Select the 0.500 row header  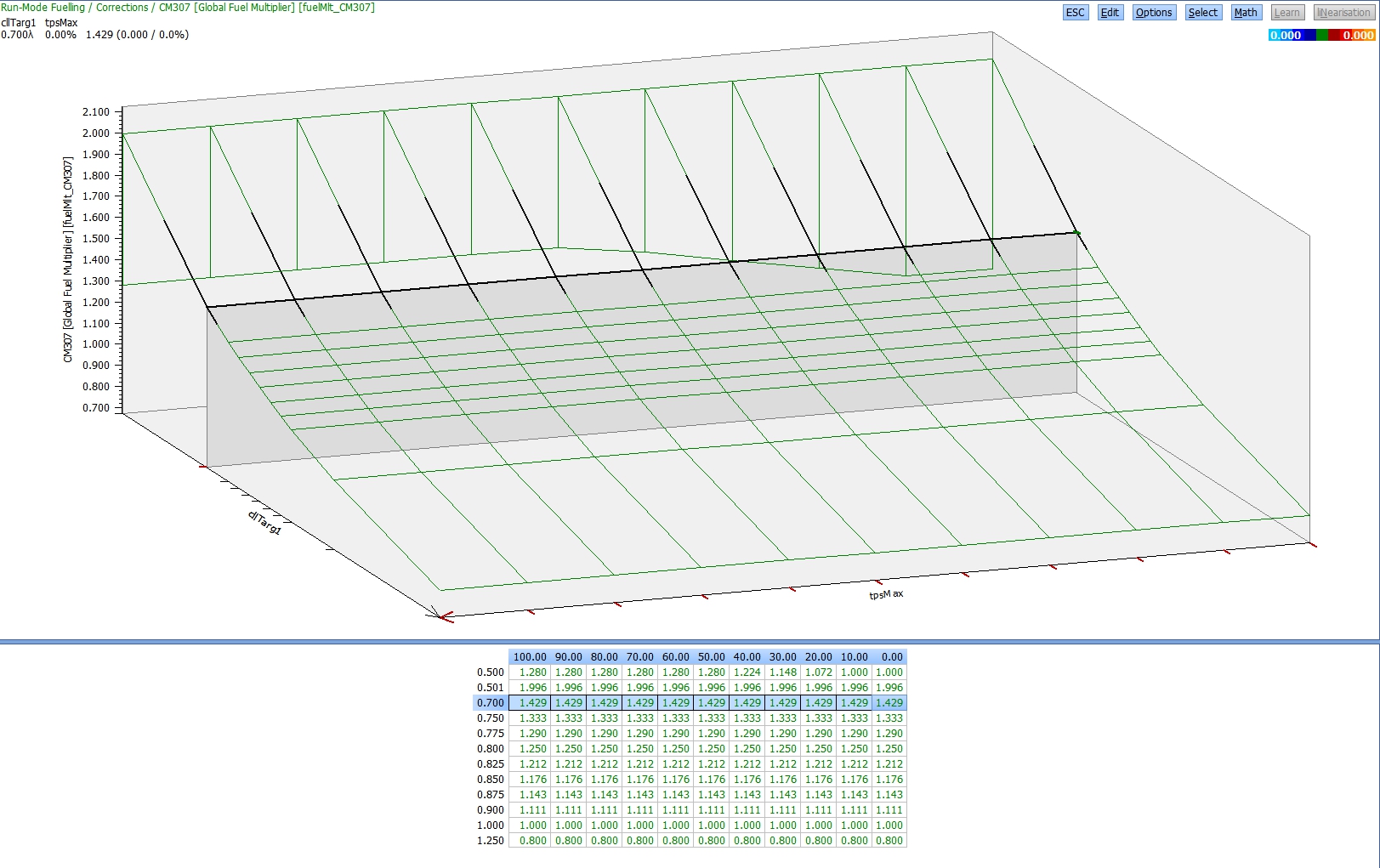(x=491, y=672)
